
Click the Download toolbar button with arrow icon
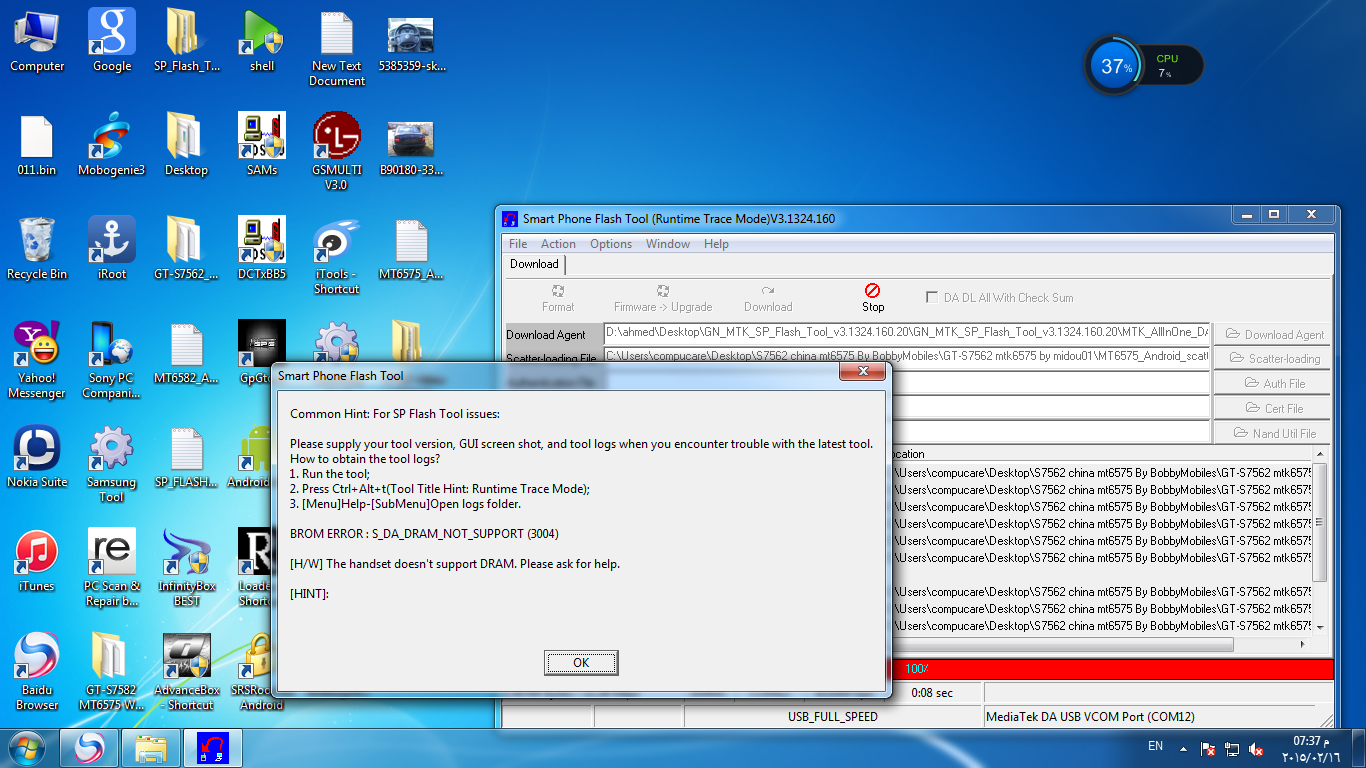point(768,298)
